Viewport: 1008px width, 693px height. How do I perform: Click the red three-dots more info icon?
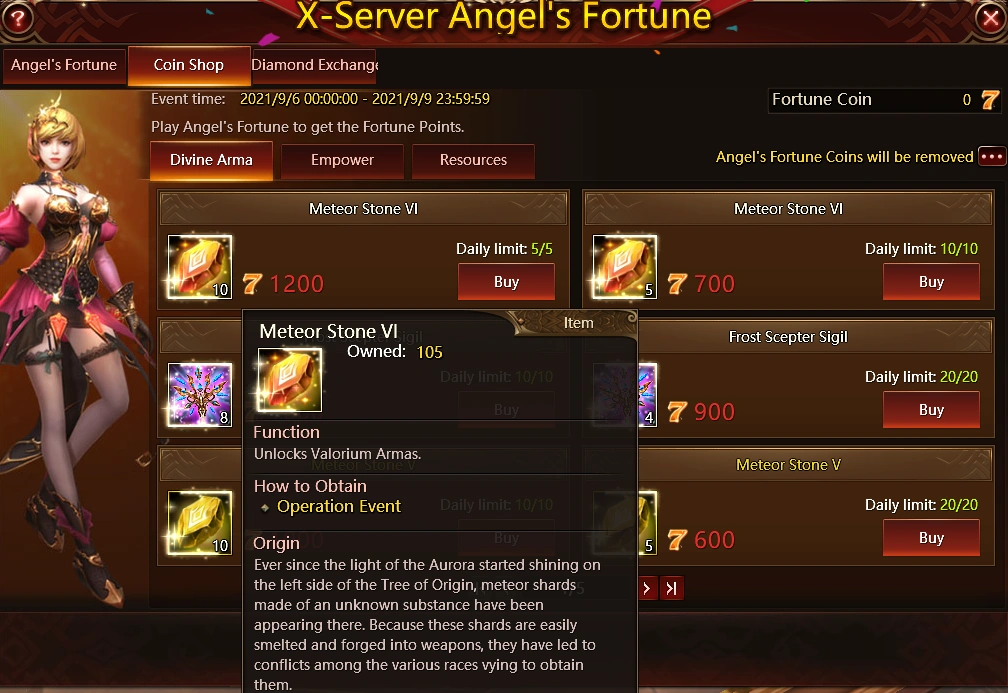[991, 156]
